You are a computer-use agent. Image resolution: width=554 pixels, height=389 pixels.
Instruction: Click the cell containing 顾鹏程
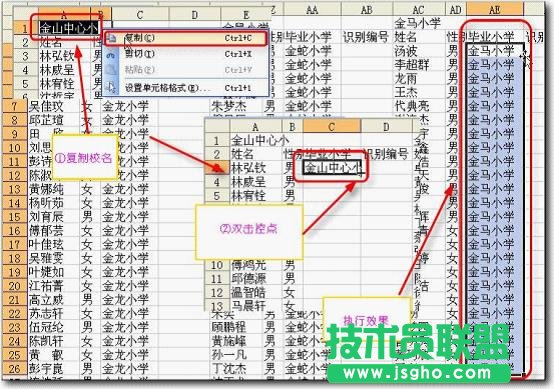[237, 327]
